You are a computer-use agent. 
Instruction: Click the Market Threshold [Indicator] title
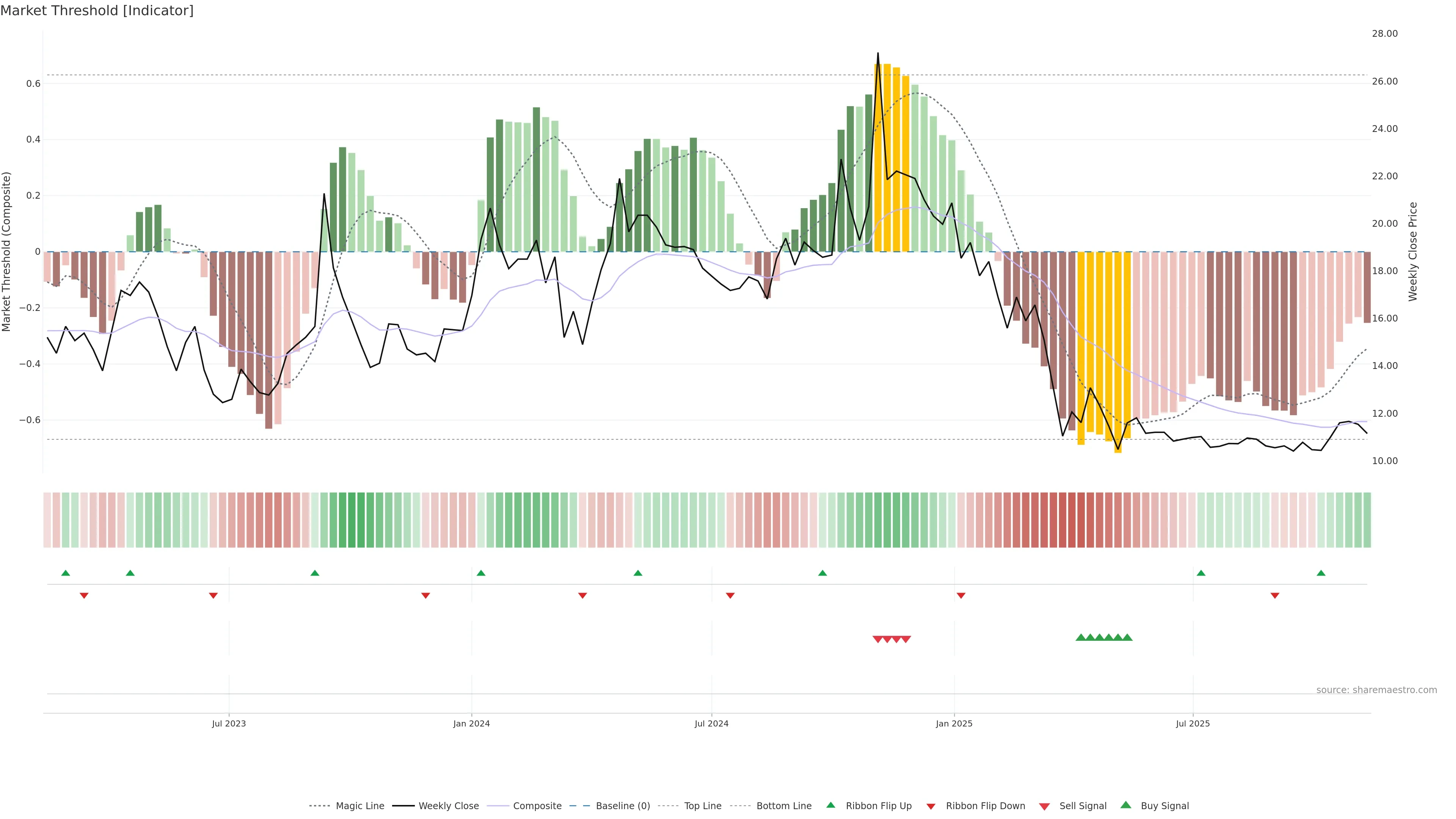click(x=97, y=11)
